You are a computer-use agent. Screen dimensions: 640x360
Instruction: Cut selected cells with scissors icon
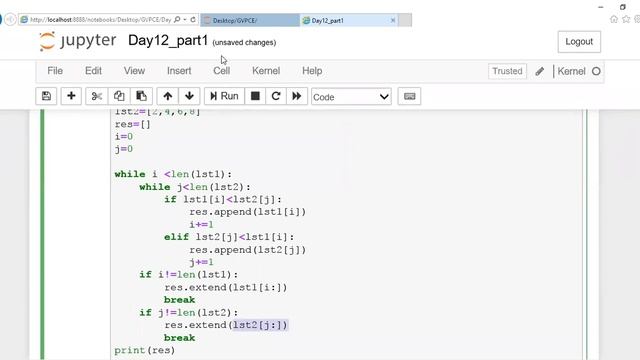pyautogui.click(x=97, y=96)
